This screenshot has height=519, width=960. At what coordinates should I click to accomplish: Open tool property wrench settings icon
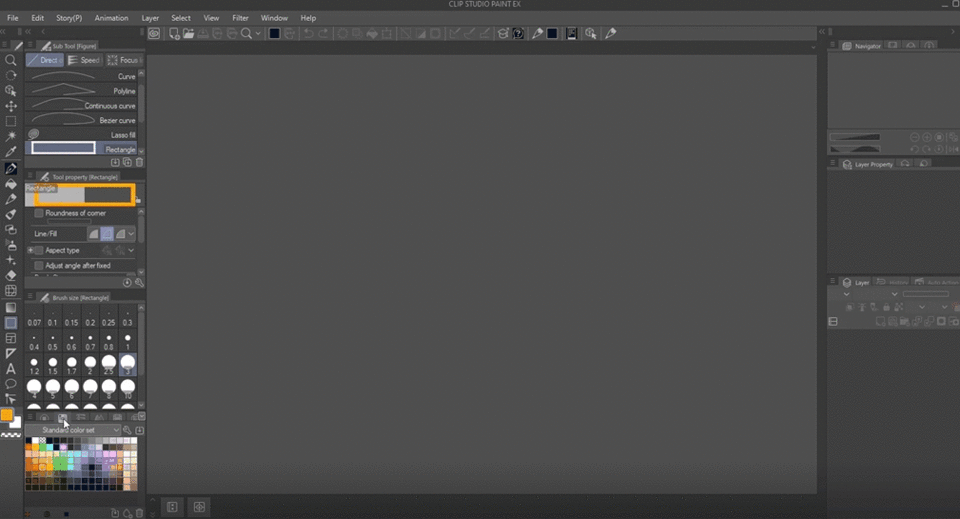coord(139,283)
